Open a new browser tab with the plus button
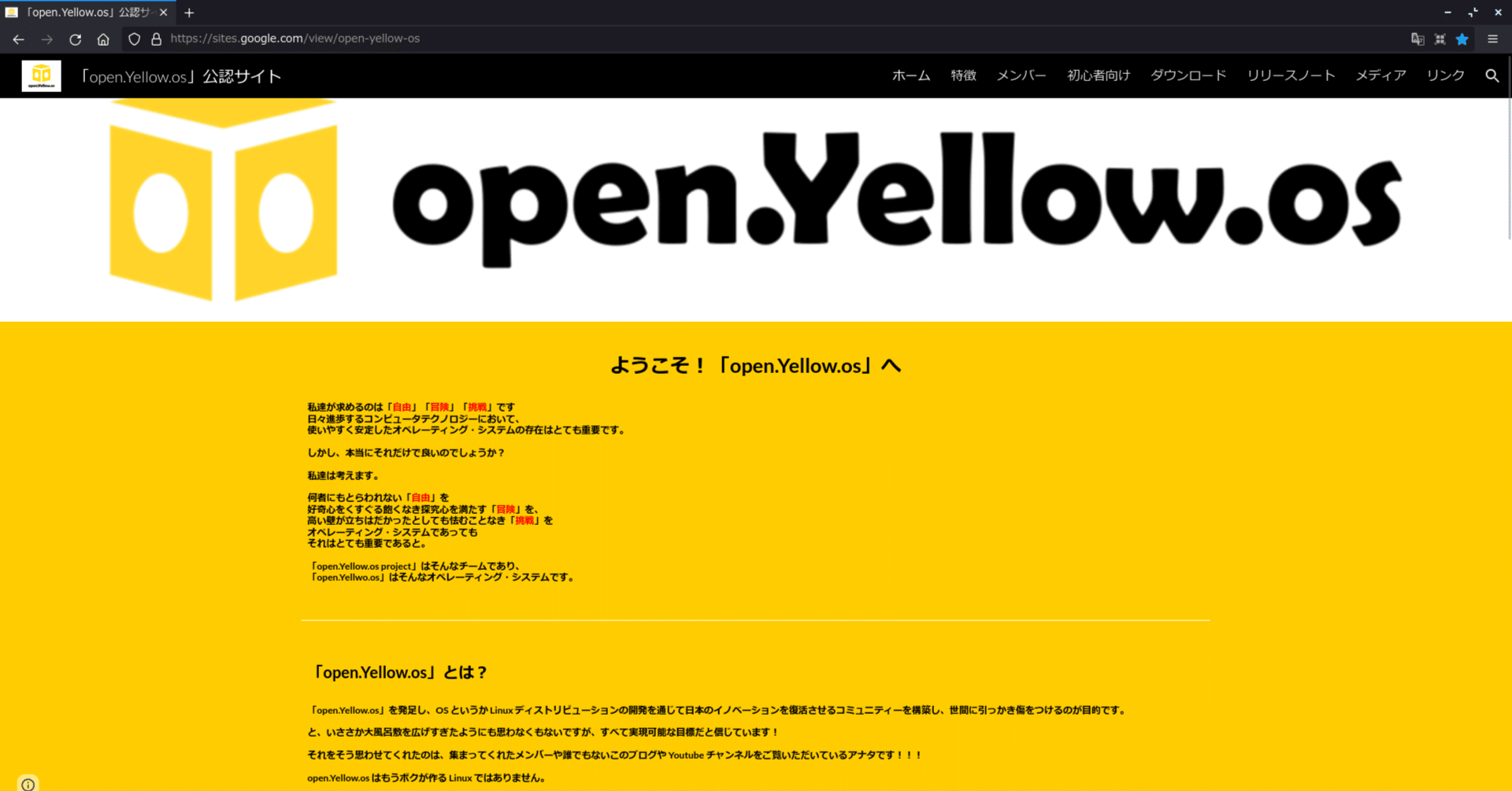 click(x=189, y=13)
